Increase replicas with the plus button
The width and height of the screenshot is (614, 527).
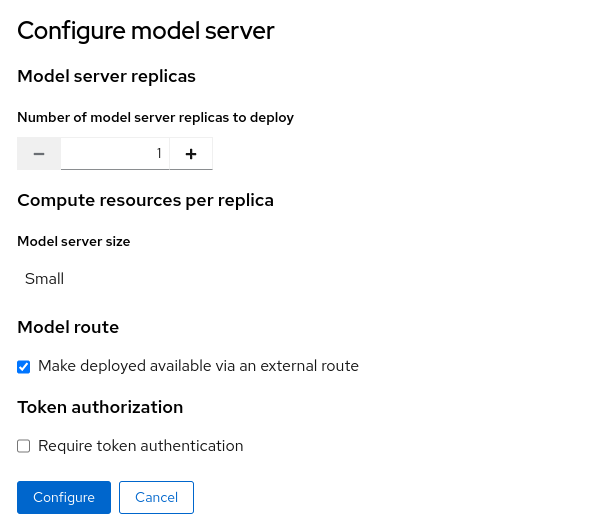tap(191, 154)
